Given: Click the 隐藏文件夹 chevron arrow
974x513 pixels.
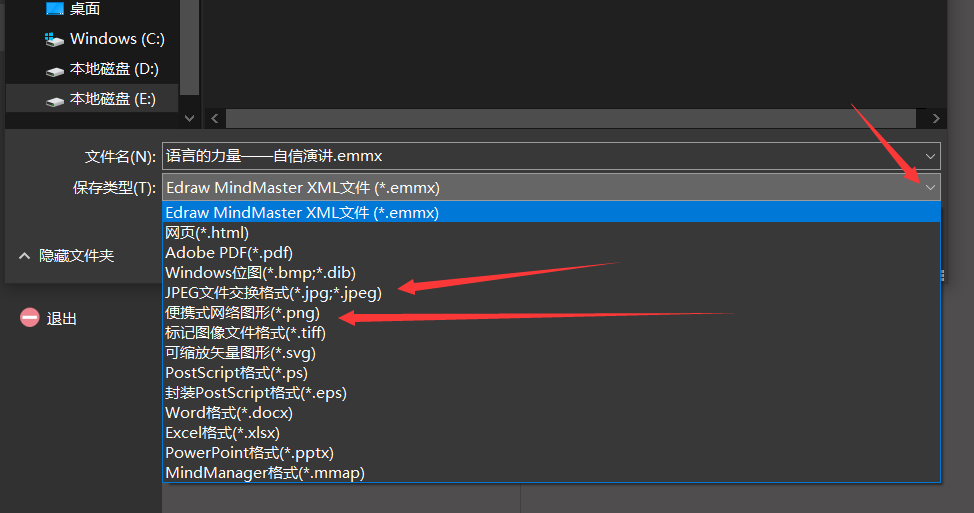Looking at the screenshot, I should point(24,256).
